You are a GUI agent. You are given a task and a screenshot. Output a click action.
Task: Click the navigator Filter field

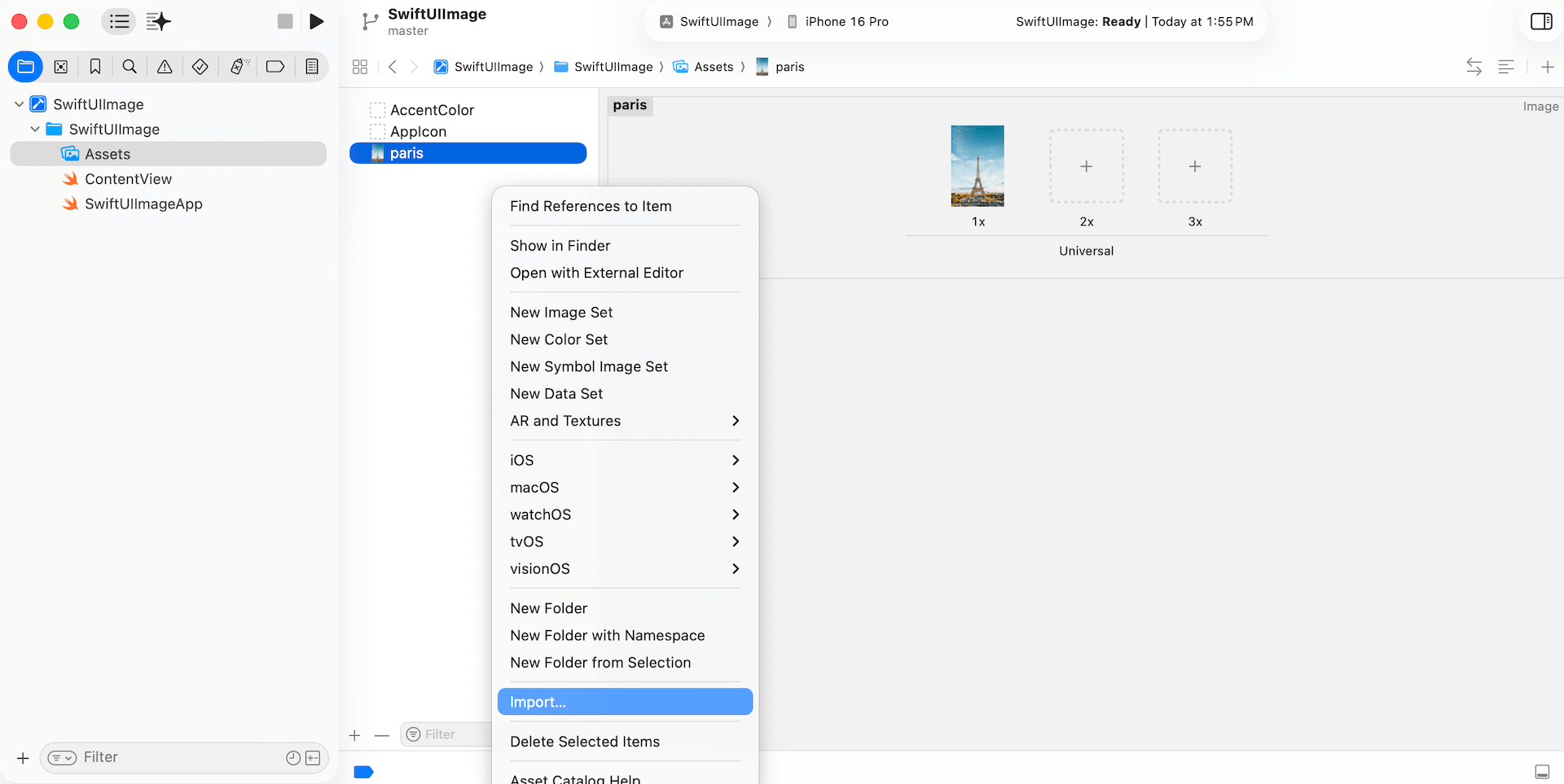(x=163, y=757)
